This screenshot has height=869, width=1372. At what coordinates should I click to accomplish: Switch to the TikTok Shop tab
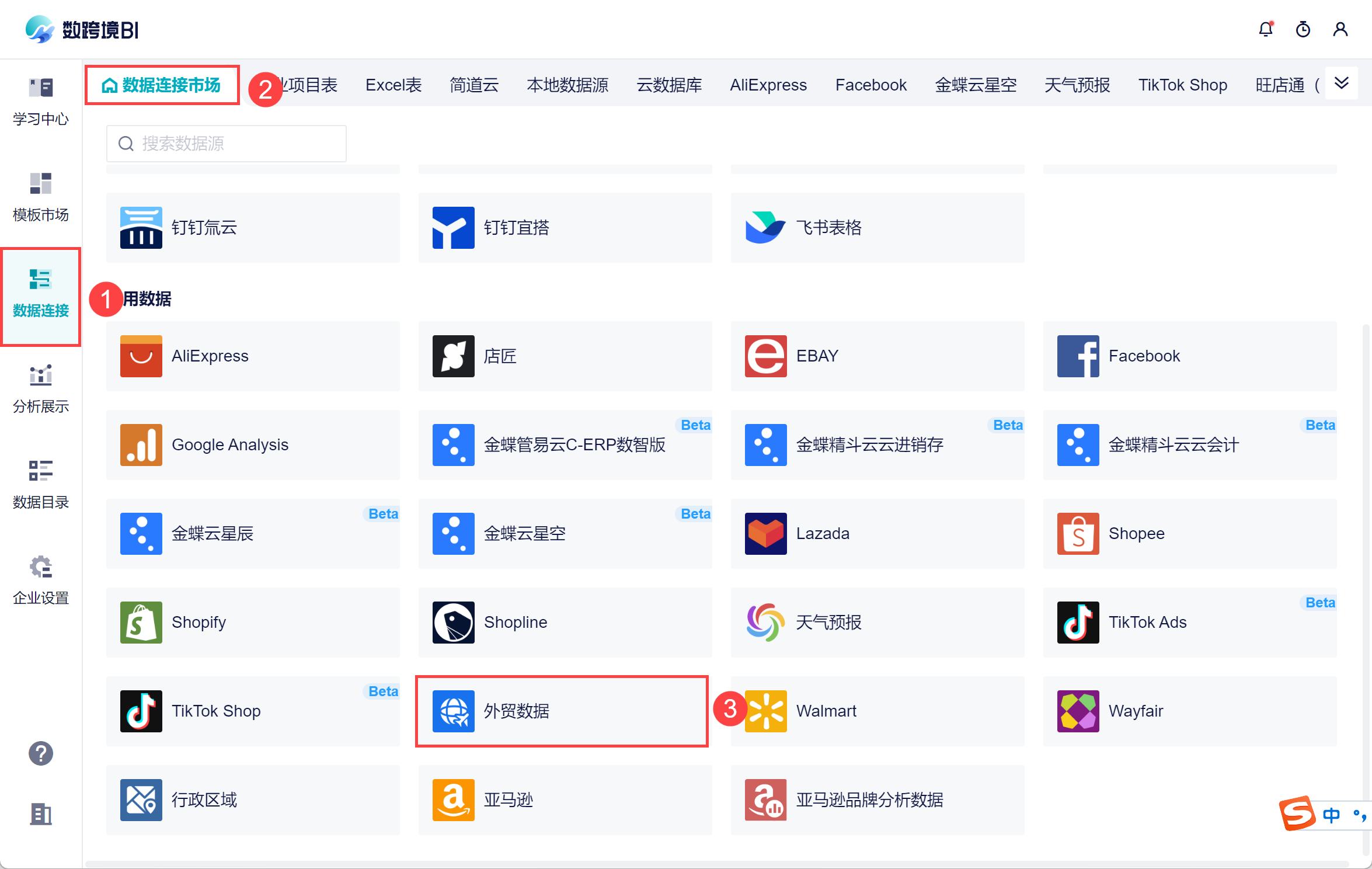pos(1182,85)
